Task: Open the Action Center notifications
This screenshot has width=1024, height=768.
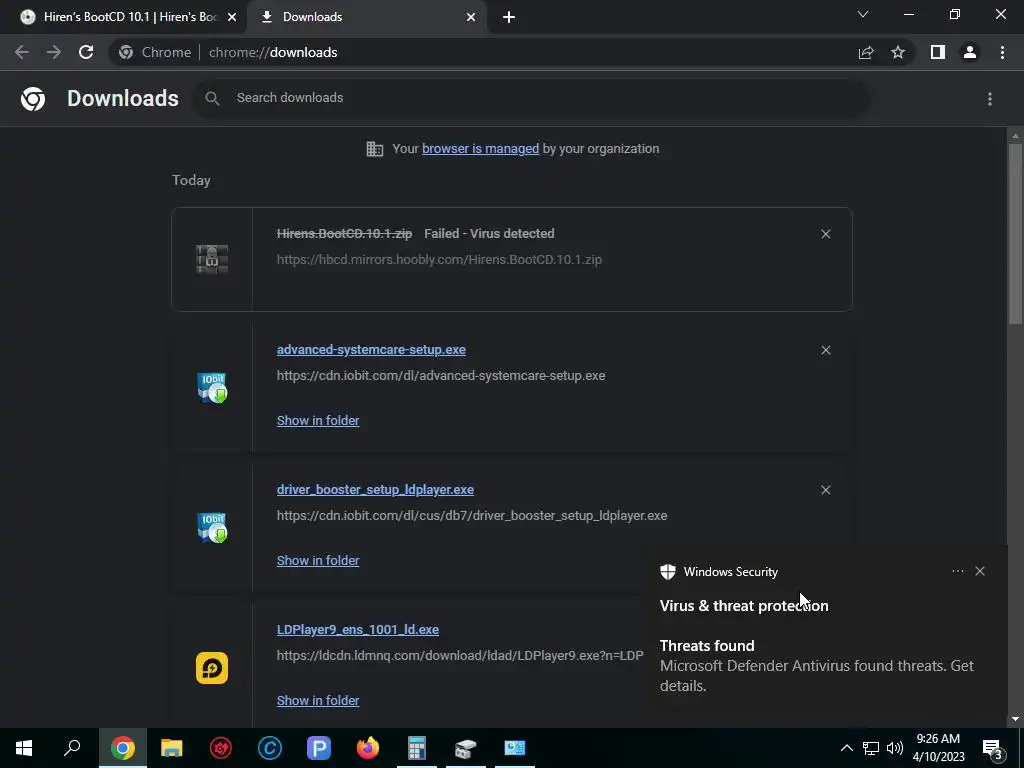Action: [x=993, y=748]
